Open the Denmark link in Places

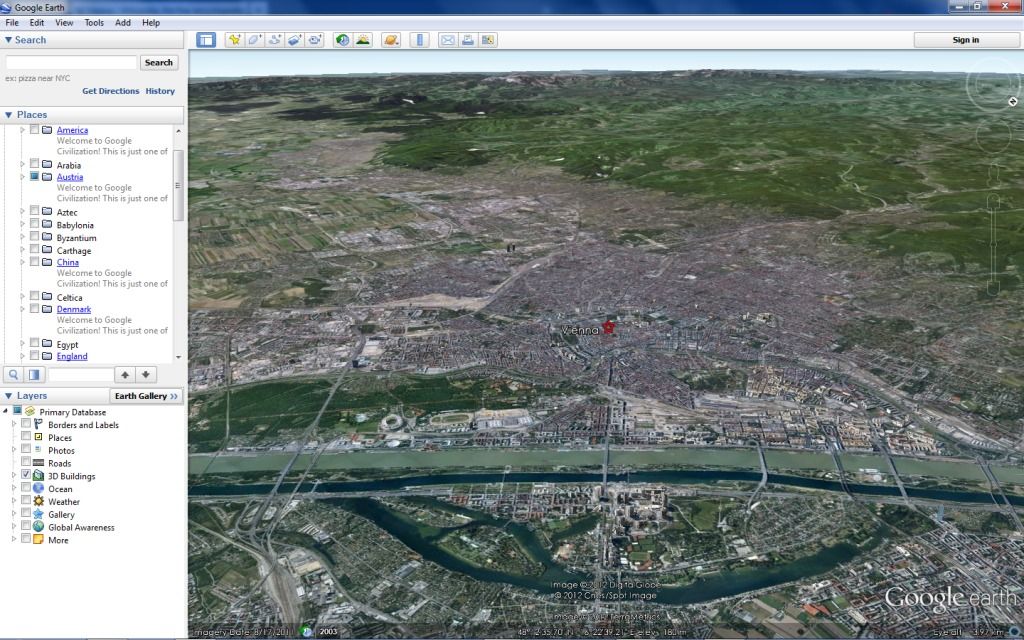coord(74,309)
